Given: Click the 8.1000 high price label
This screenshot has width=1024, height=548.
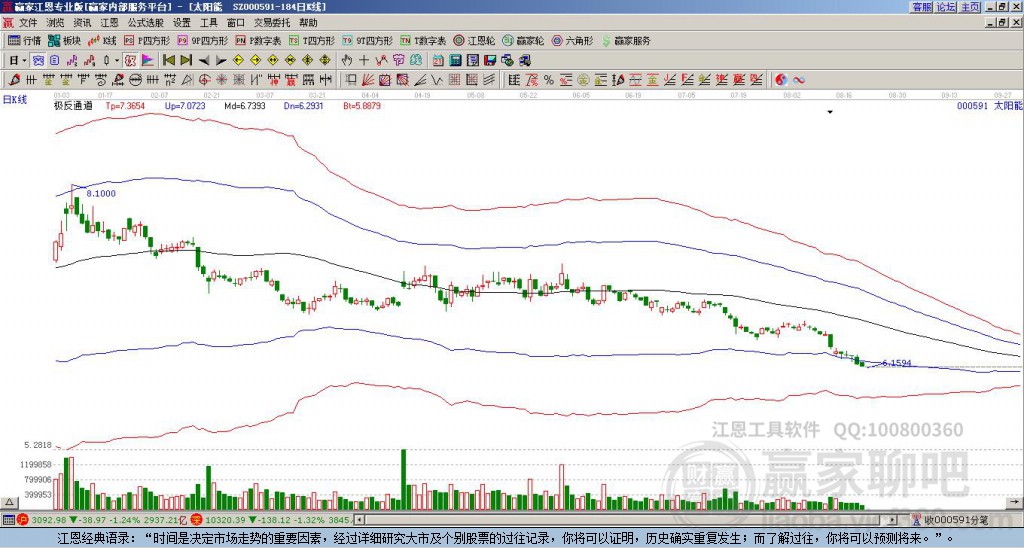Looking at the screenshot, I should point(101,193).
